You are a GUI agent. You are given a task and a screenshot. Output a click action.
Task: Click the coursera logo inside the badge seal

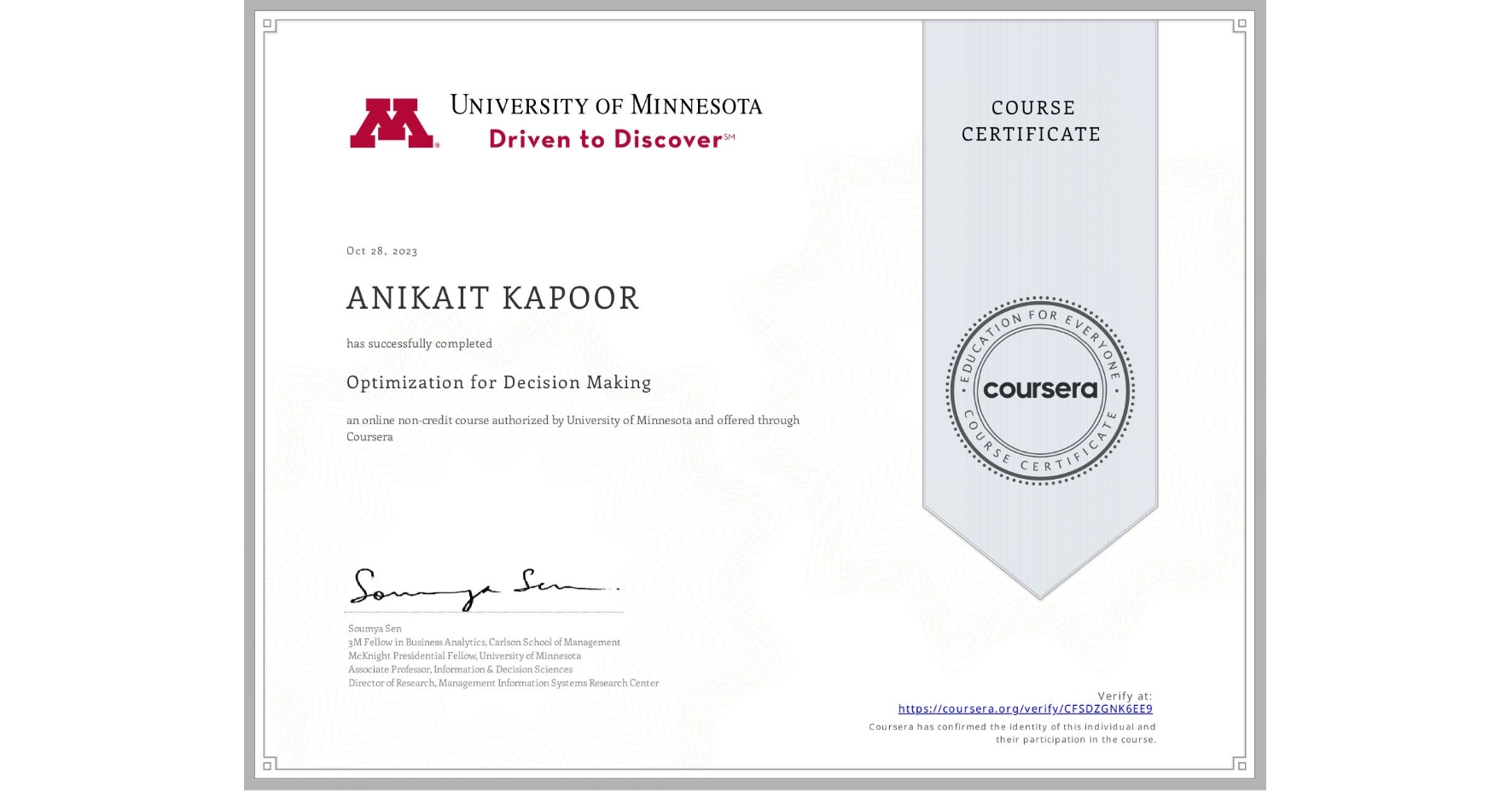click(x=1040, y=389)
